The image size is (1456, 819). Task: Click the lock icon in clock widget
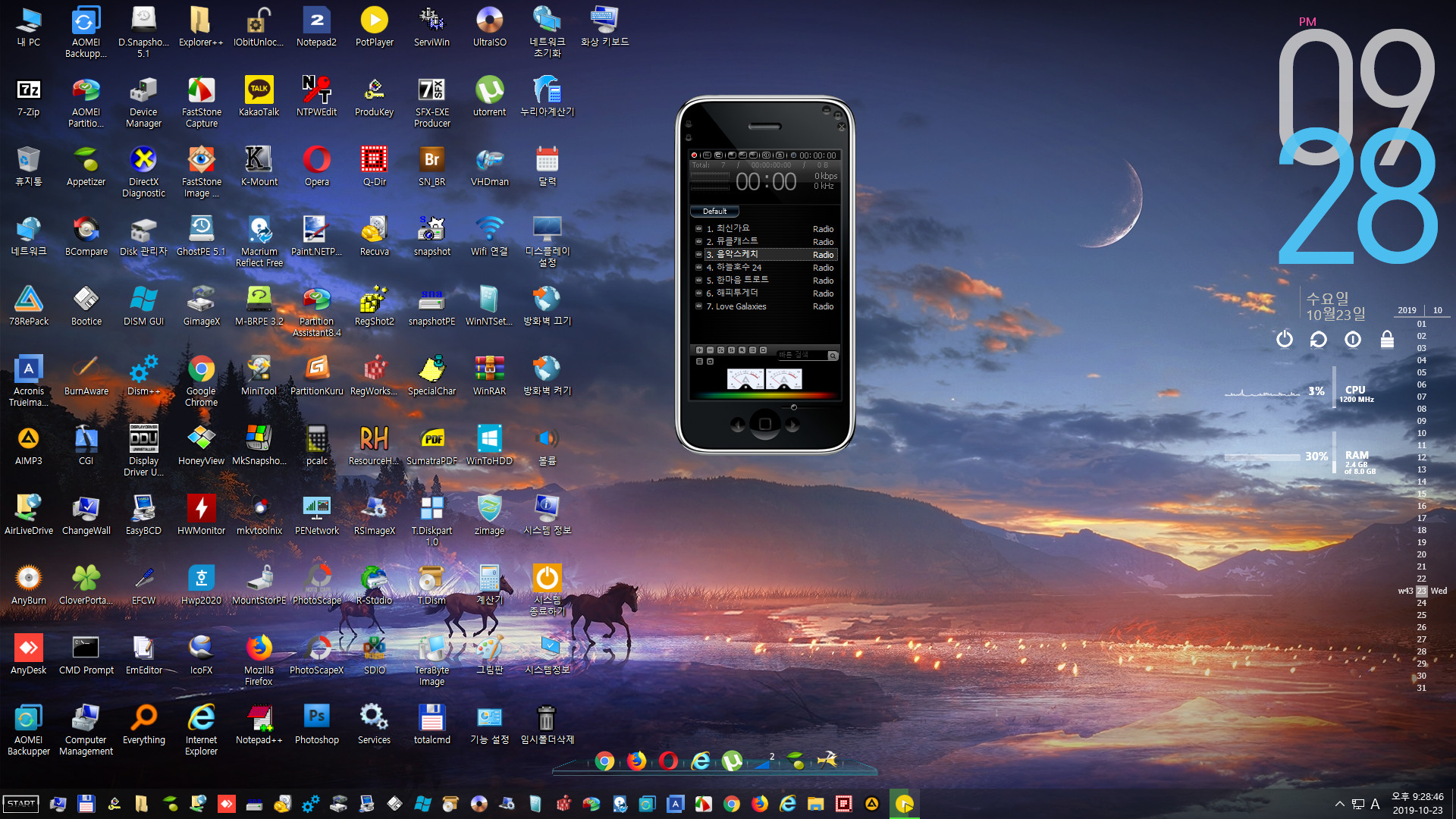tap(1387, 339)
